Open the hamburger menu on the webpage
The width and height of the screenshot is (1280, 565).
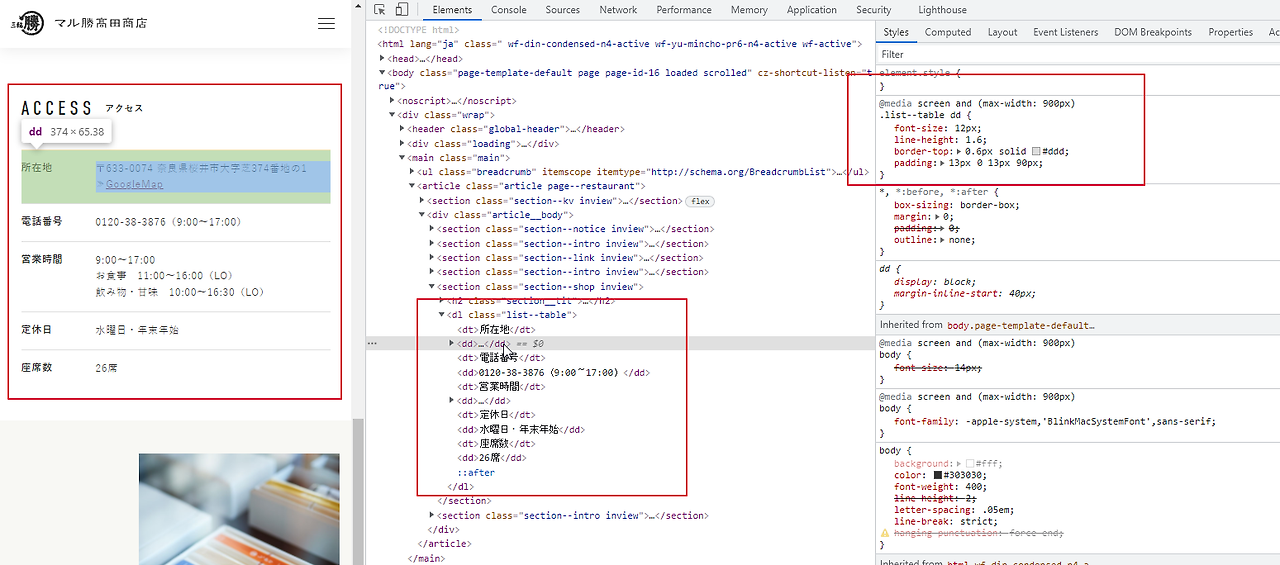point(326,23)
